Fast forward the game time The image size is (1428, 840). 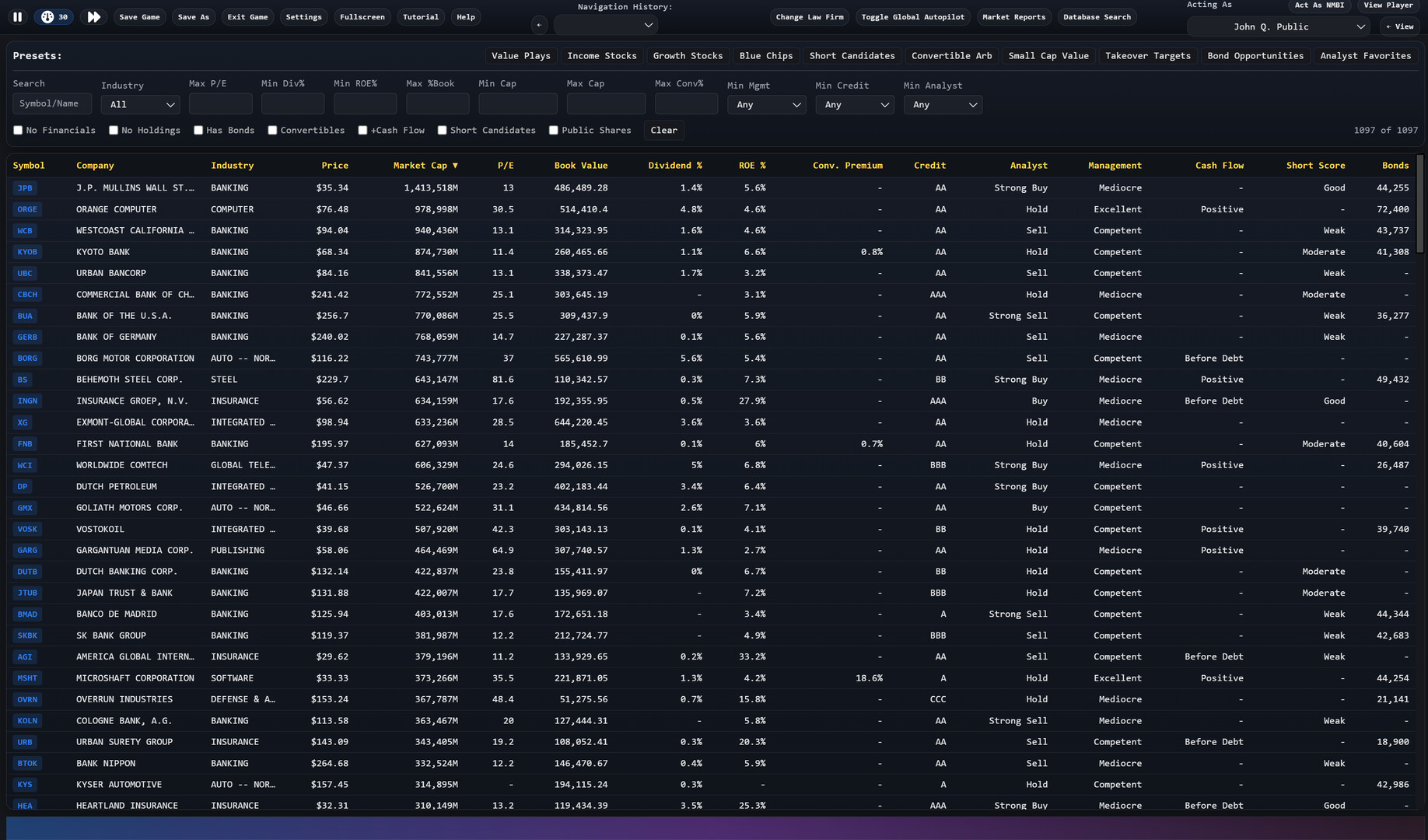(93, 17)
